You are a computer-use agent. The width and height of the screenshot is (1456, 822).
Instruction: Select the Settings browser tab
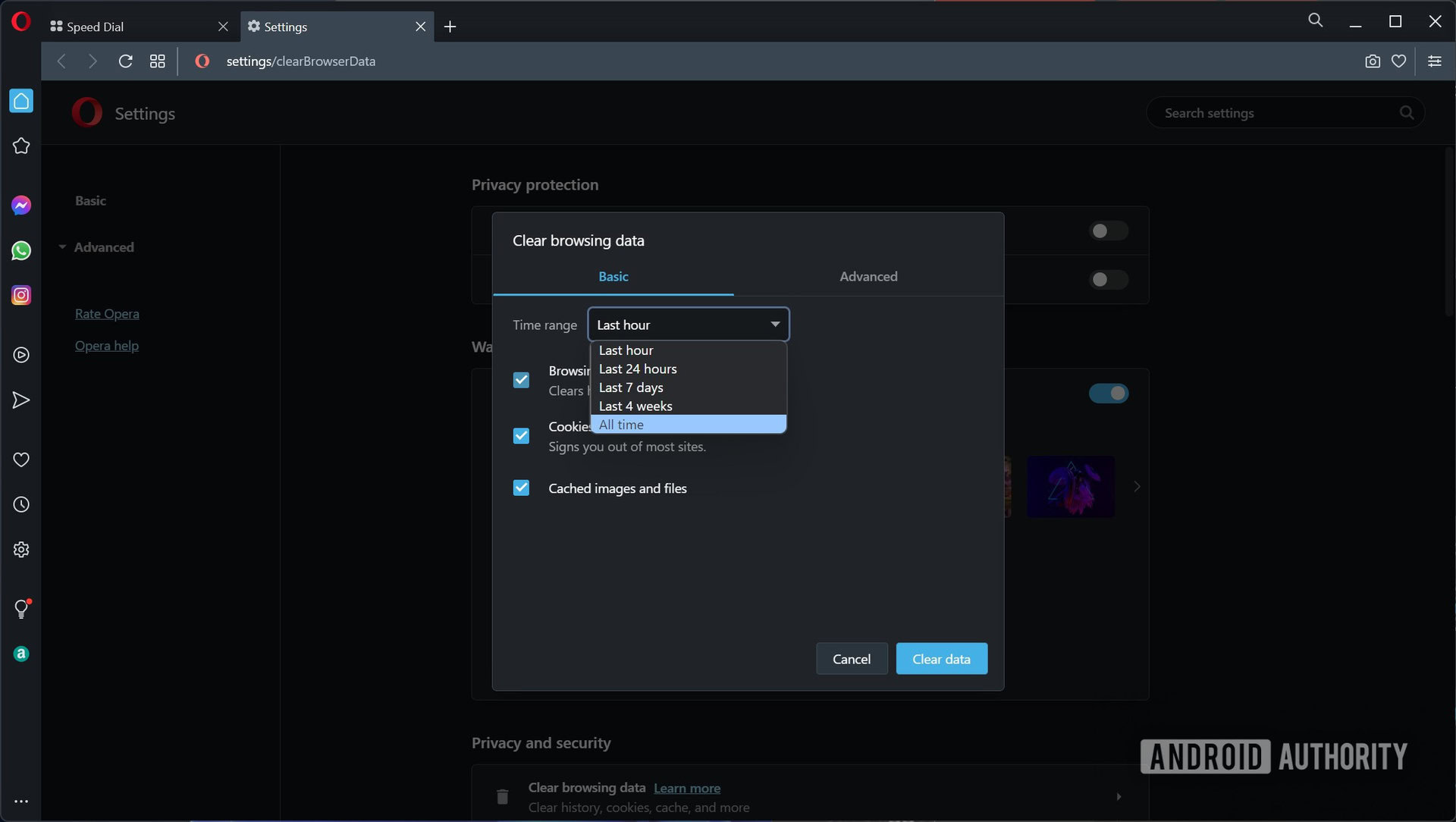click(x=337, y=27)
